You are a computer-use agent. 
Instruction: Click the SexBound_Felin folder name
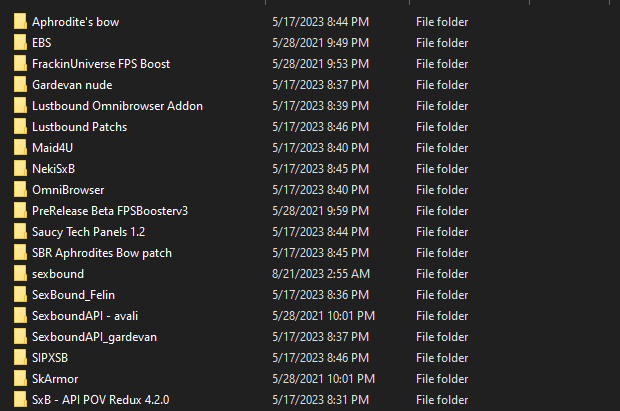point(73,295)
